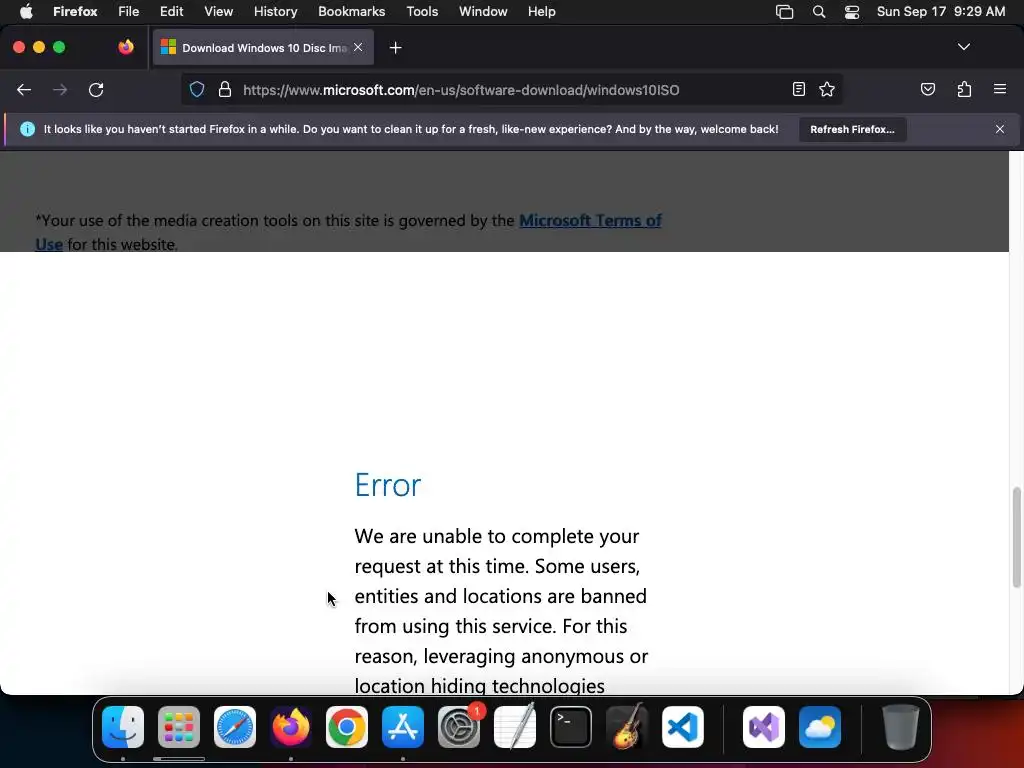This screenshot has width=1024, height=768.
Task: Launch Safari from the Dock
Action: (x=235, y=727)
